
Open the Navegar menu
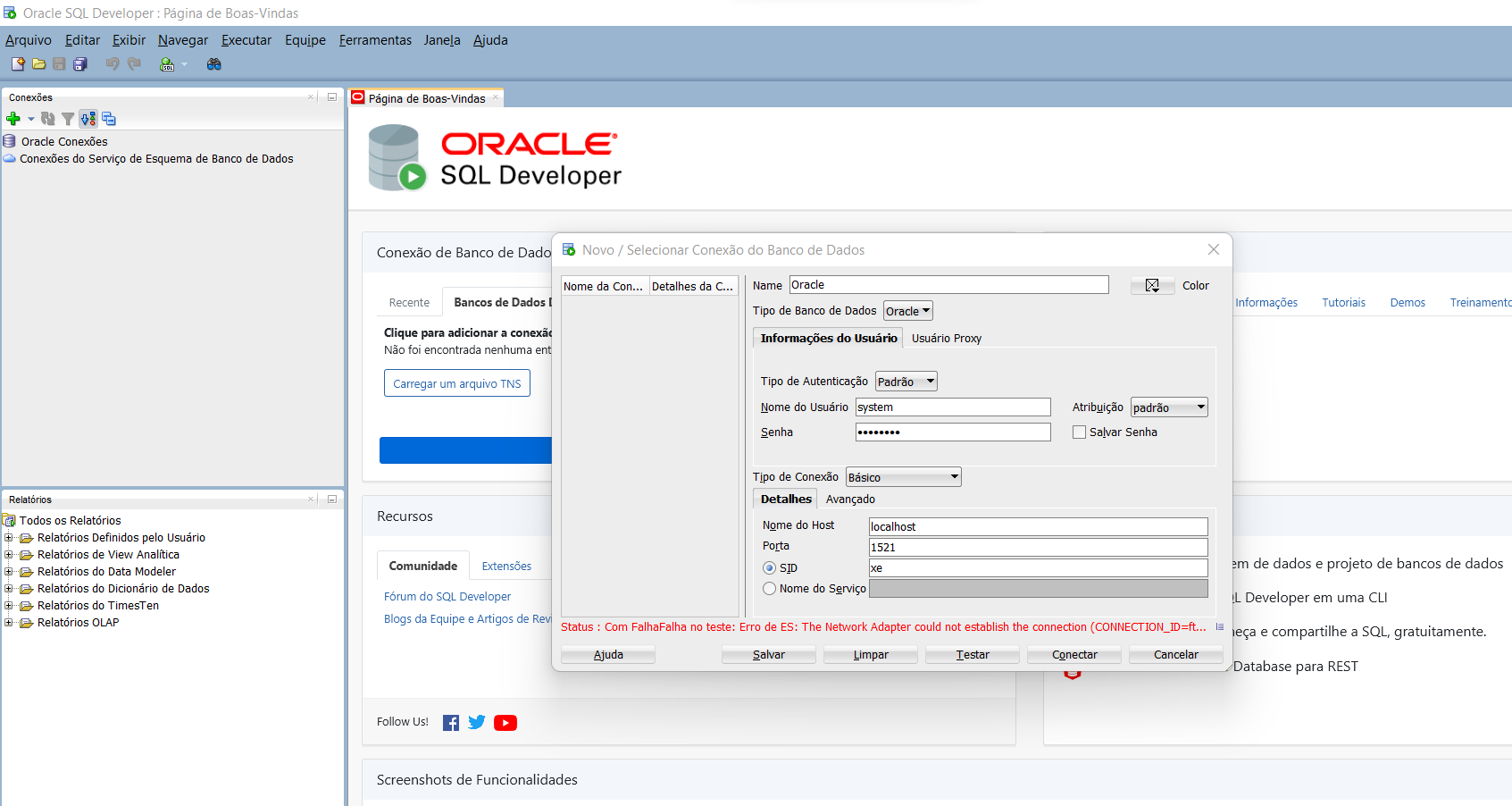[x=183, y=40]
